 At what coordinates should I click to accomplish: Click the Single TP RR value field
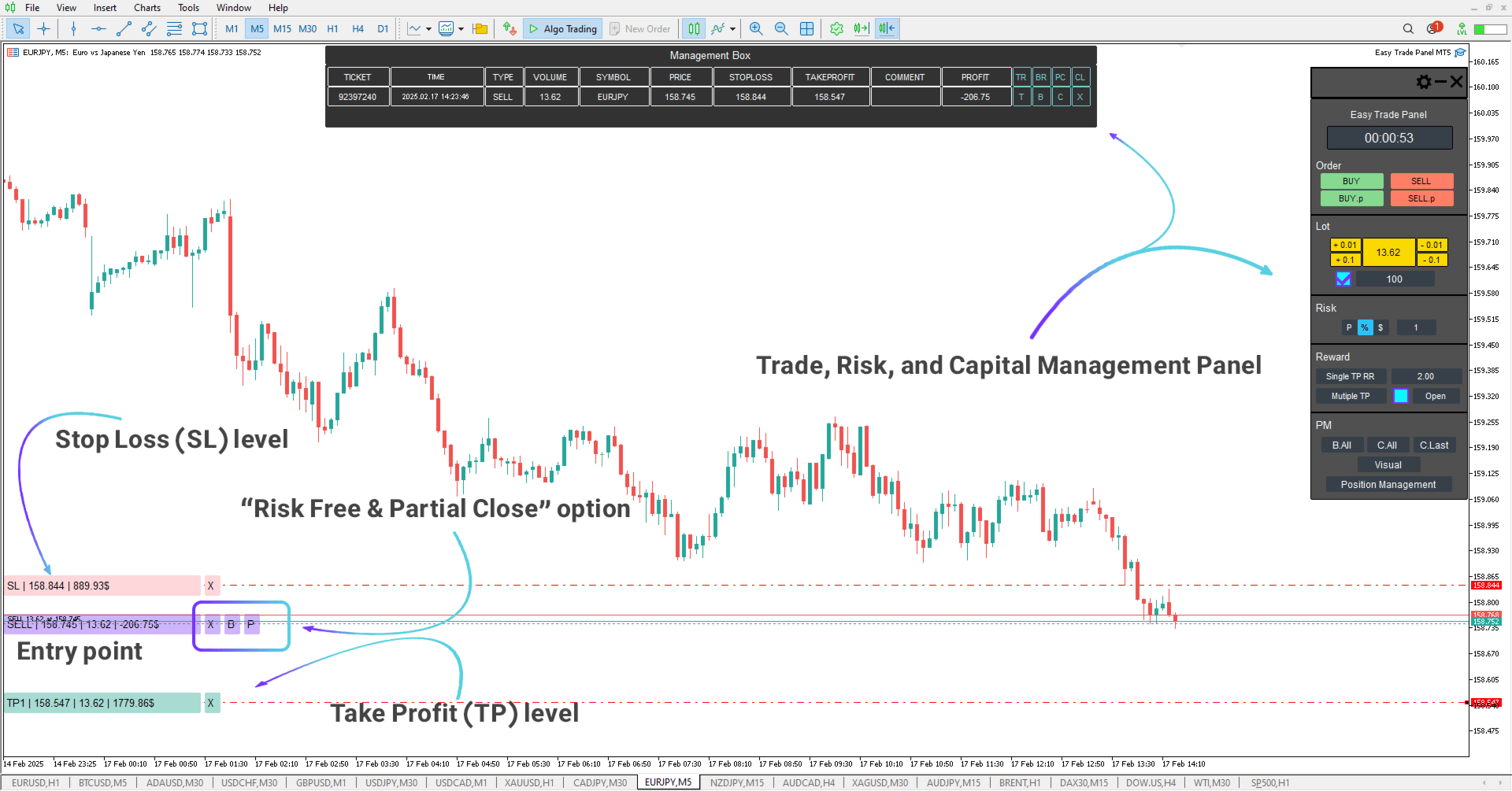[1425, 376]
